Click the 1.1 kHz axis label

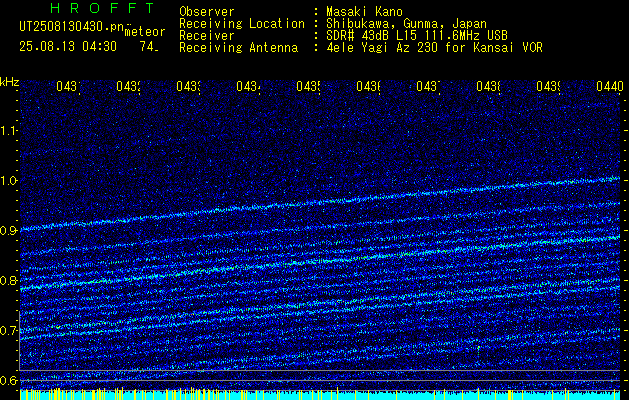click(x=8, y=130)
